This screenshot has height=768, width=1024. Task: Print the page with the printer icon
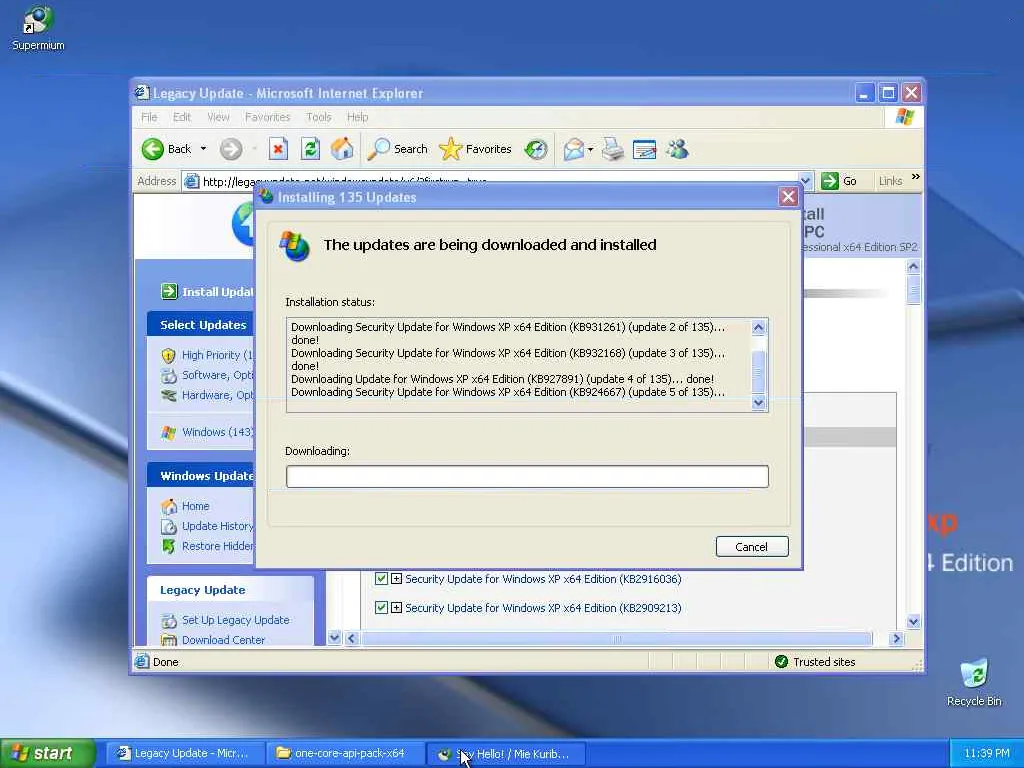(613, 150)
